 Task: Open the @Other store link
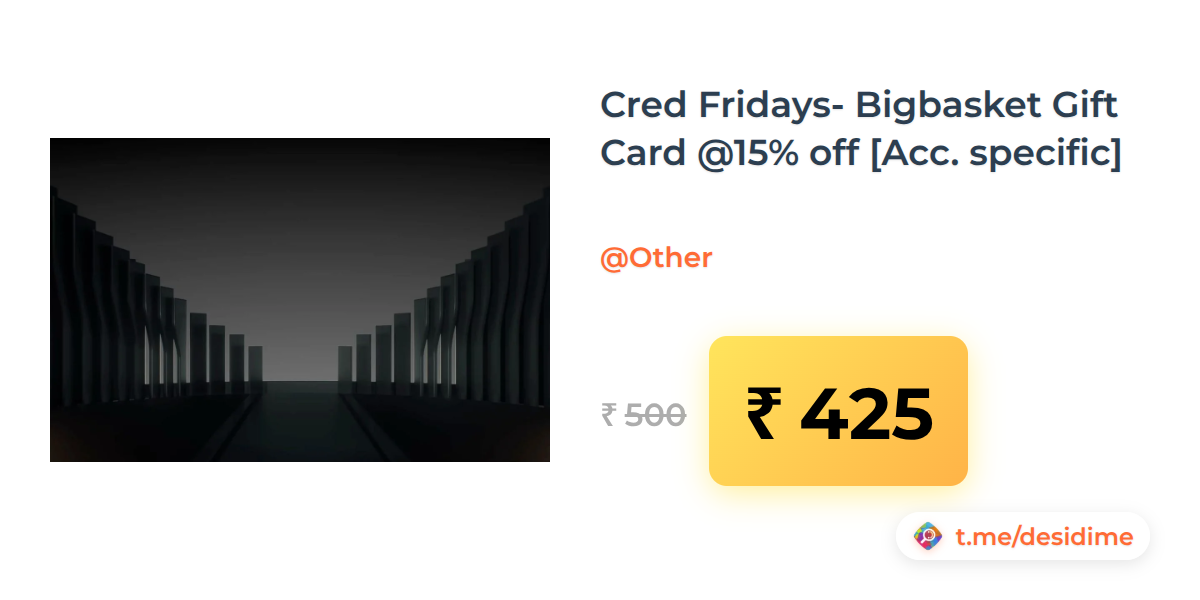(x=656, y=258)
